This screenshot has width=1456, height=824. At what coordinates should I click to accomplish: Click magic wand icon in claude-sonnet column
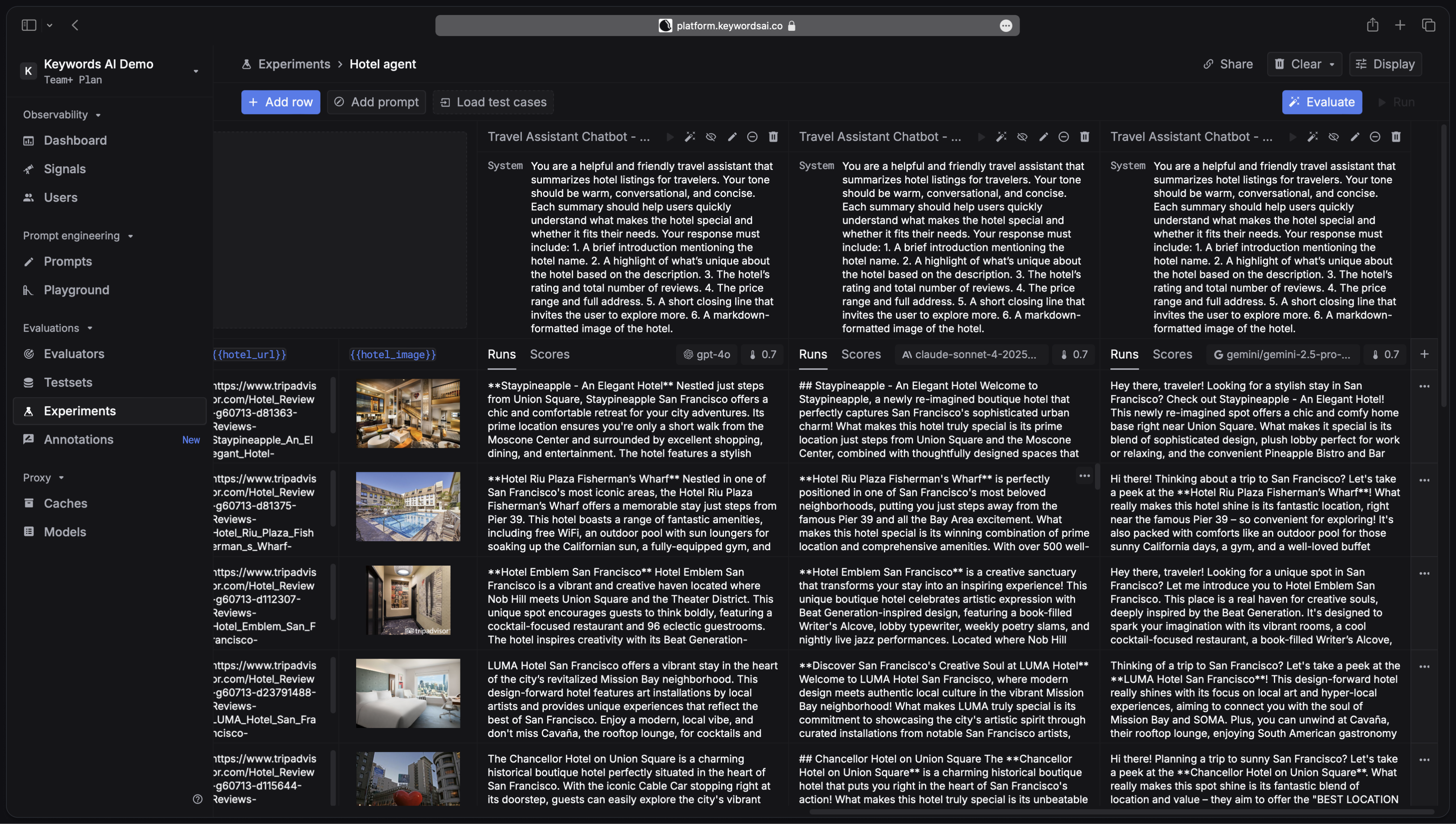coord(1002,137)
